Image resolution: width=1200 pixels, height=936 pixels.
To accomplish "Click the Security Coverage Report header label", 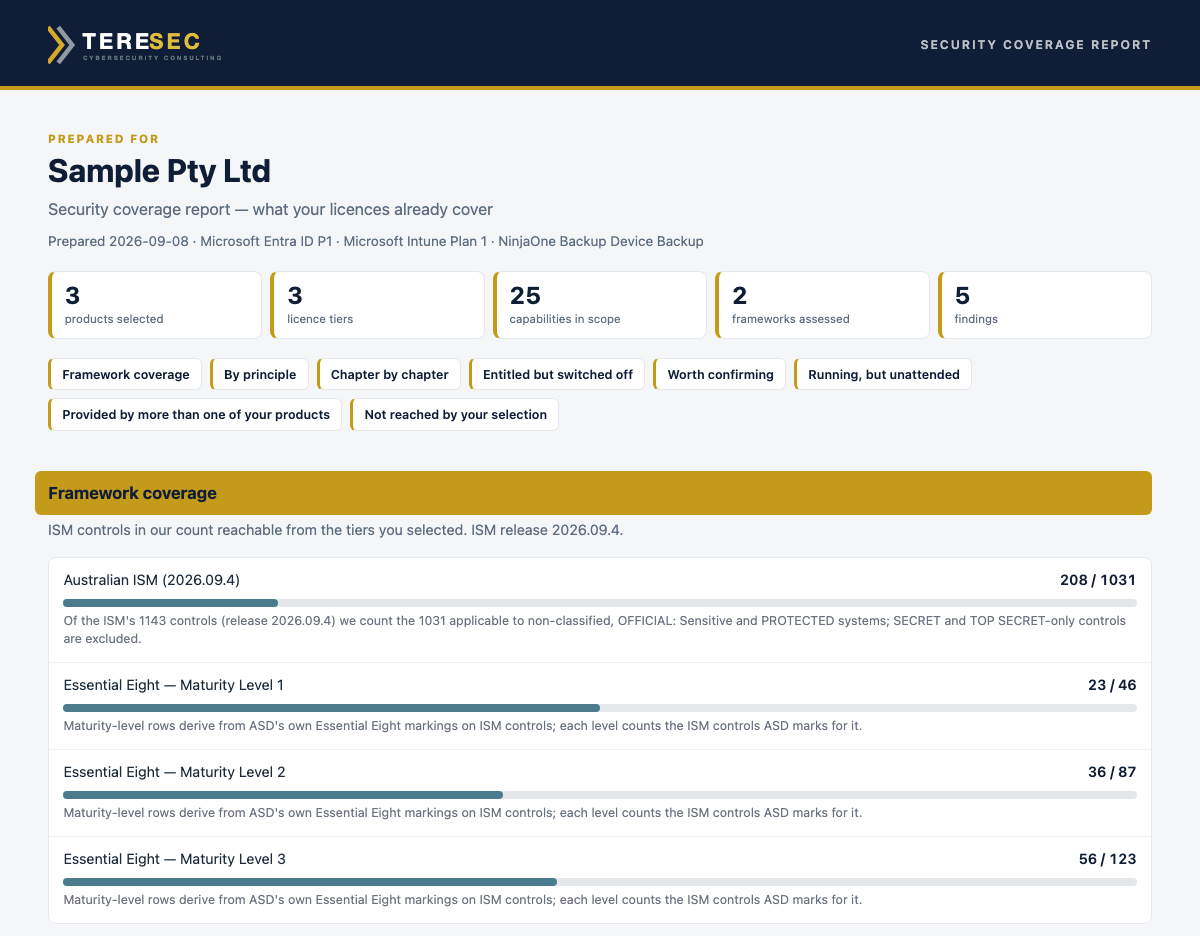I will [x=1035, y=45].
